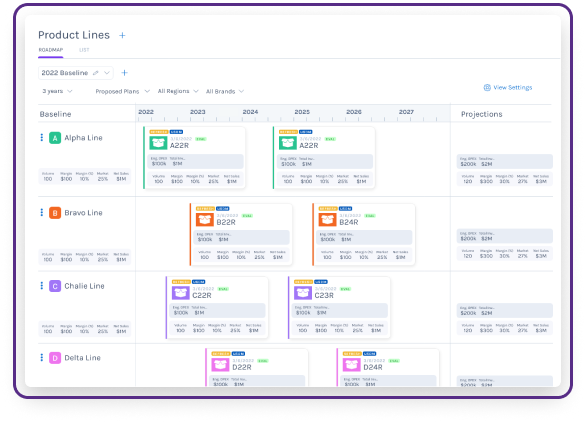Select the Roadmap tab

pos(51,50)
